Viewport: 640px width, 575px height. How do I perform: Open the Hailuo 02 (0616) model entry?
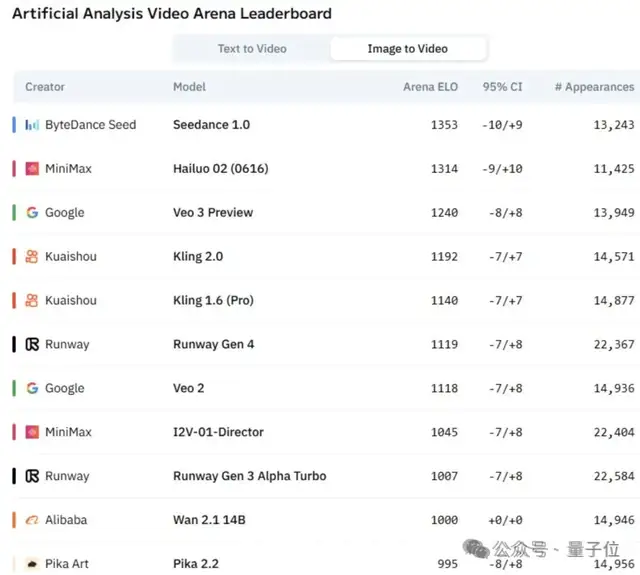point(220,169)
